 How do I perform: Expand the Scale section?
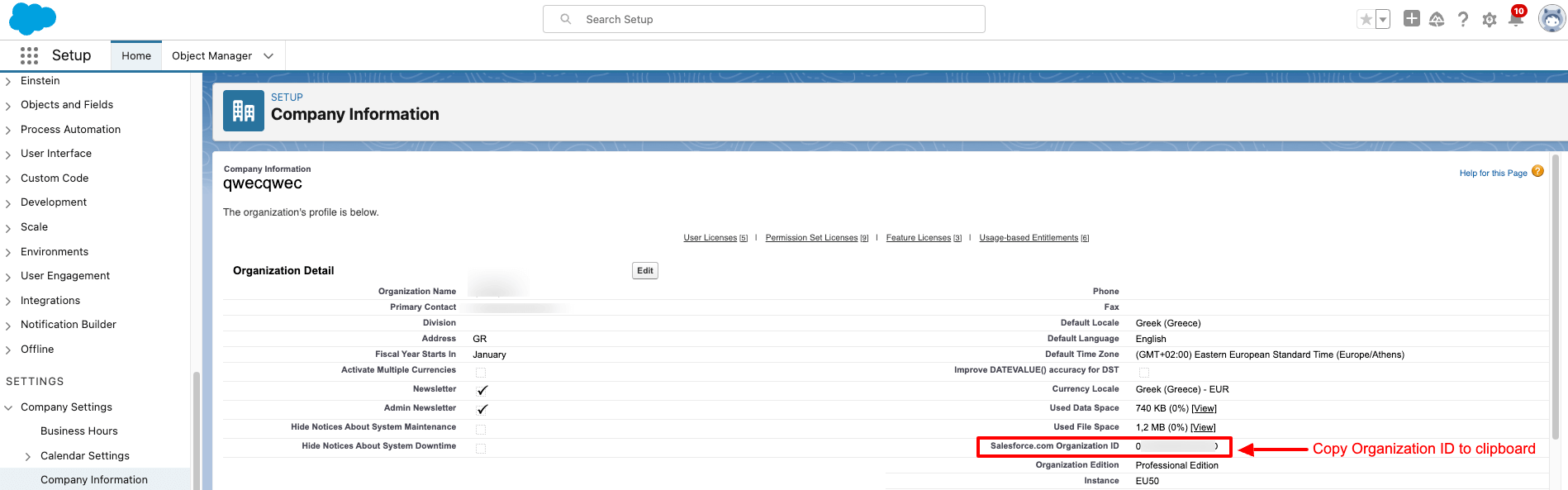tap(8, 227)
